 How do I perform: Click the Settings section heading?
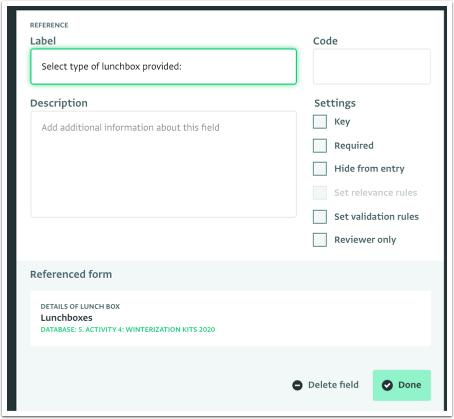(x=335, y=103)
